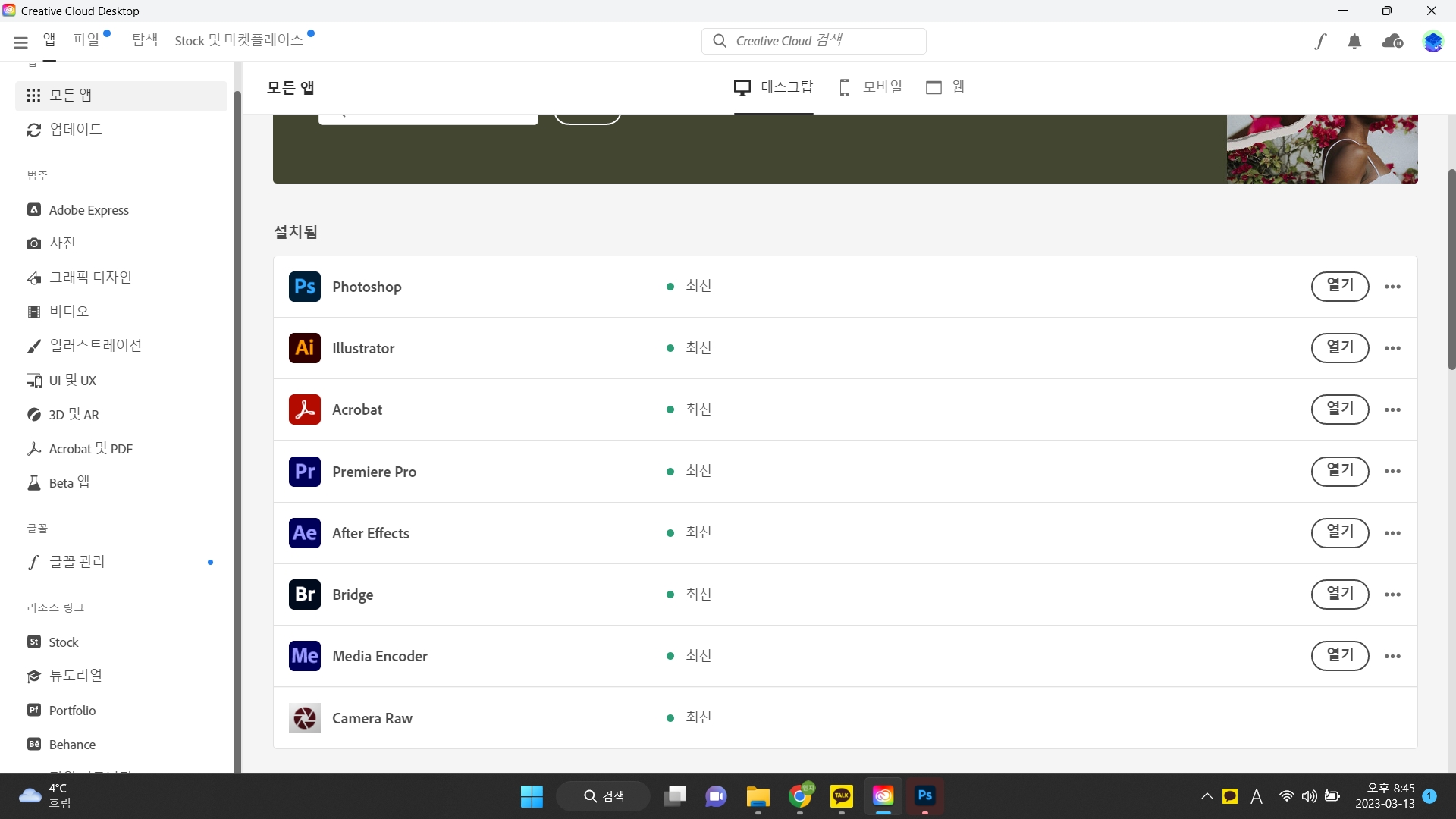Viewport: 1456px width, 819px height.
Task: Open Beta 앱 category
Action: [121, 483]
